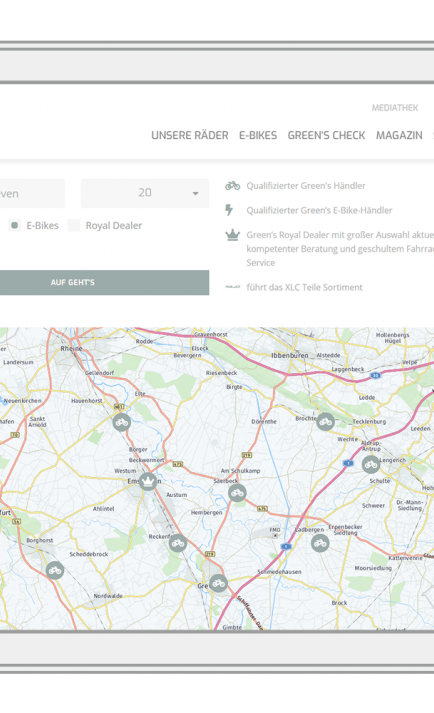This screenshot has height=713, width=434.
Task: Click the bike dealer marker near Hauenhorst
Action: click(121, 422)
